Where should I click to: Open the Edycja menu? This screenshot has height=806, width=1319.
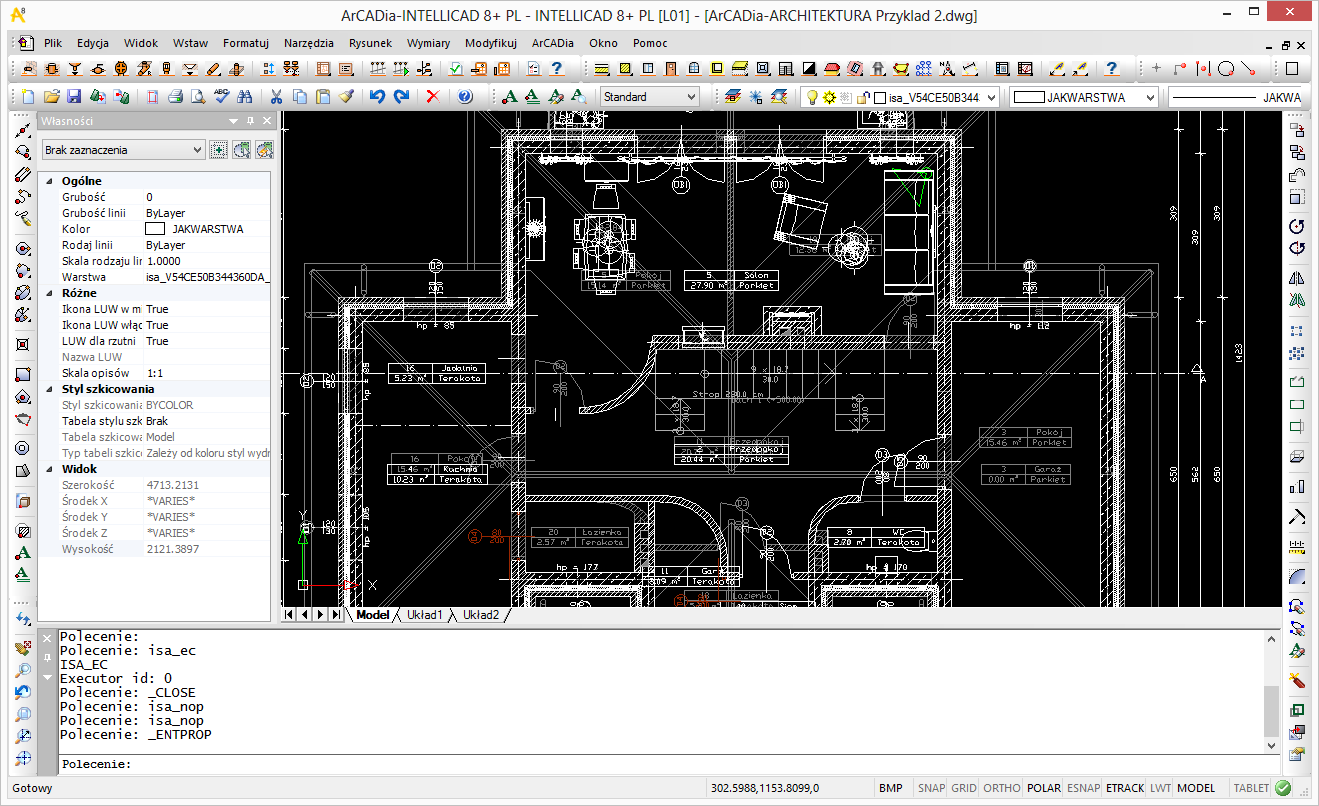93,43
